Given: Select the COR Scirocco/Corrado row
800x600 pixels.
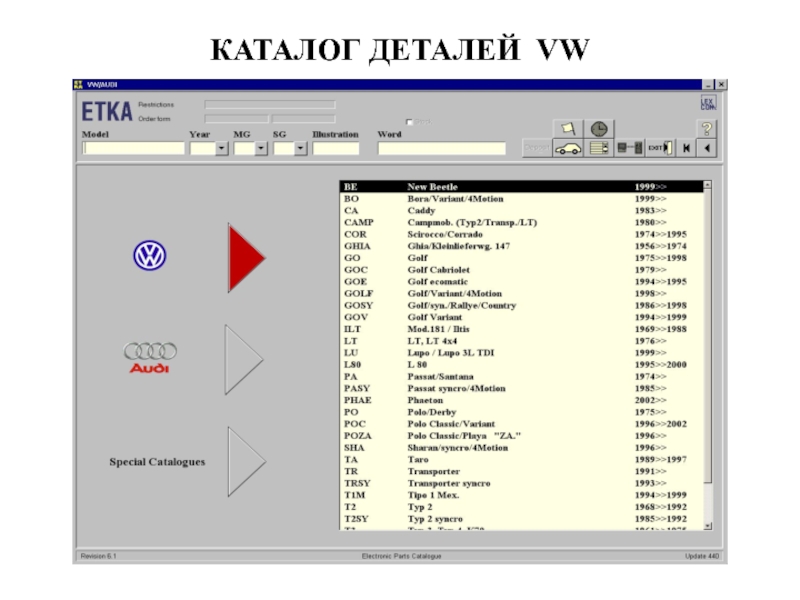Looking at the screenshot, I should point(521,234).
